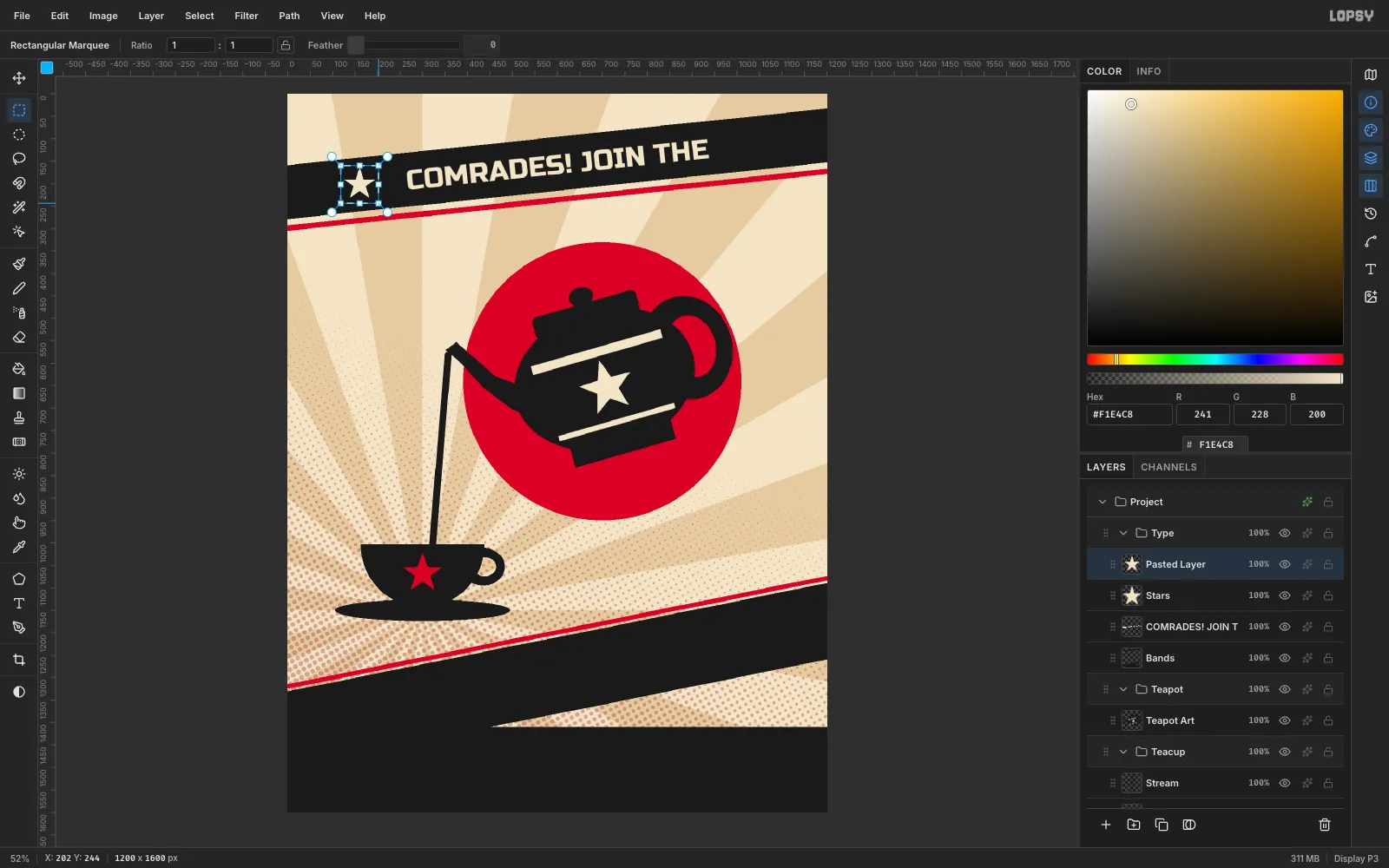
Task: Select the Magnetic Lasso tool
Action: 19,183
